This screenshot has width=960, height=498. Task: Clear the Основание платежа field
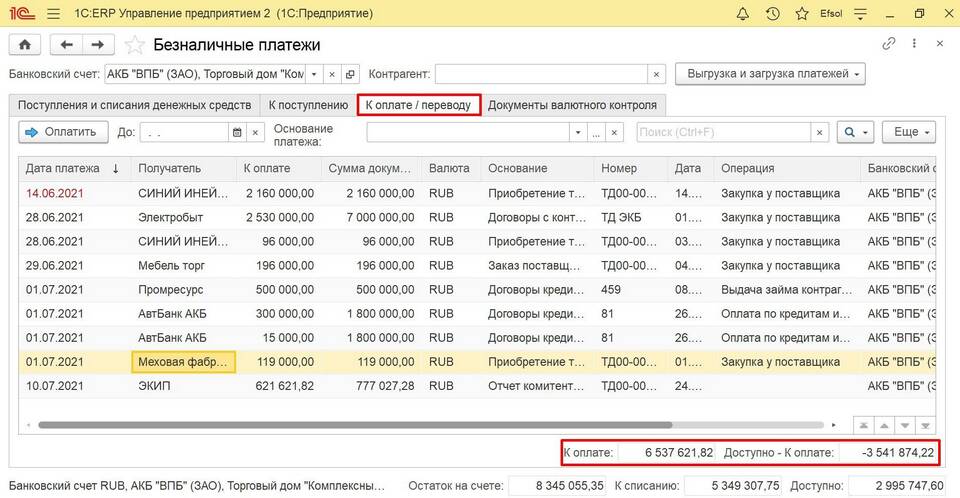614,132
